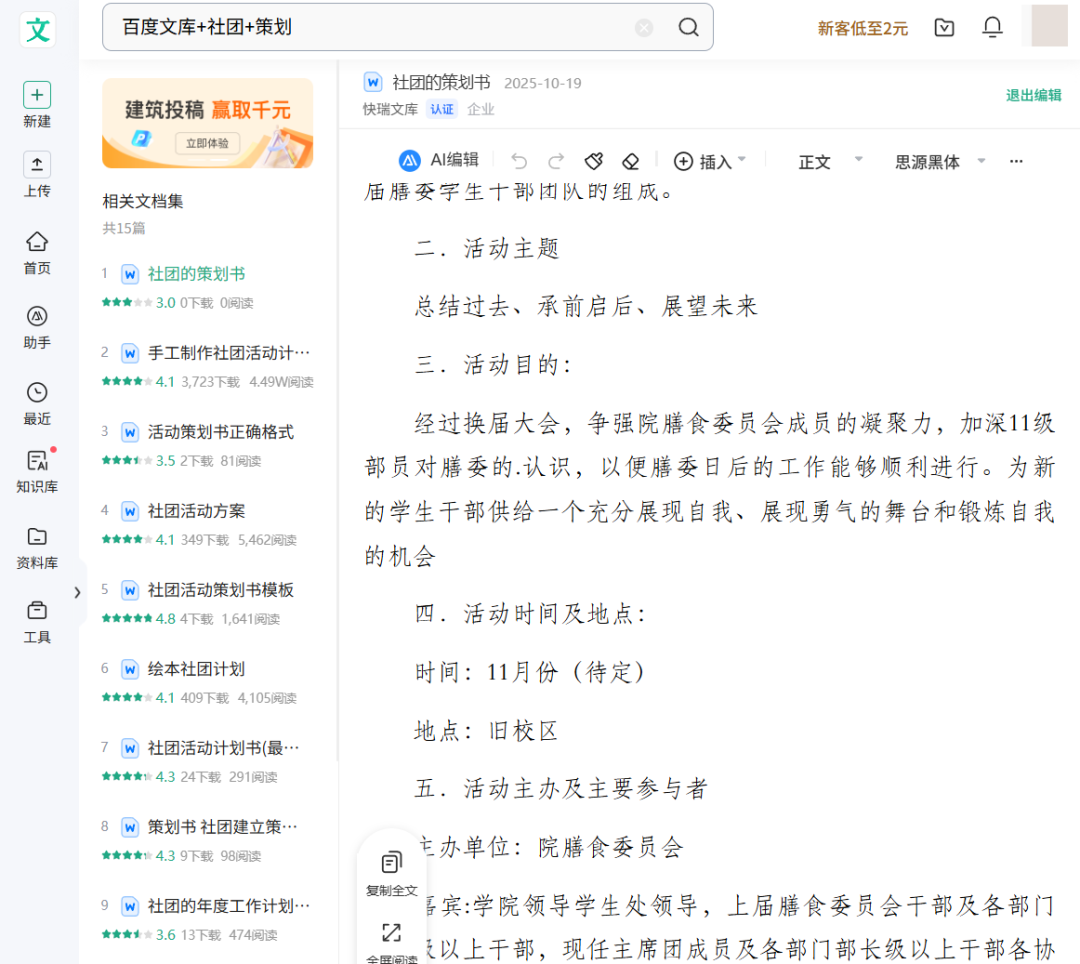Select the format painter brush icon
Screen dimensions: 1080x964
point(594,161)
